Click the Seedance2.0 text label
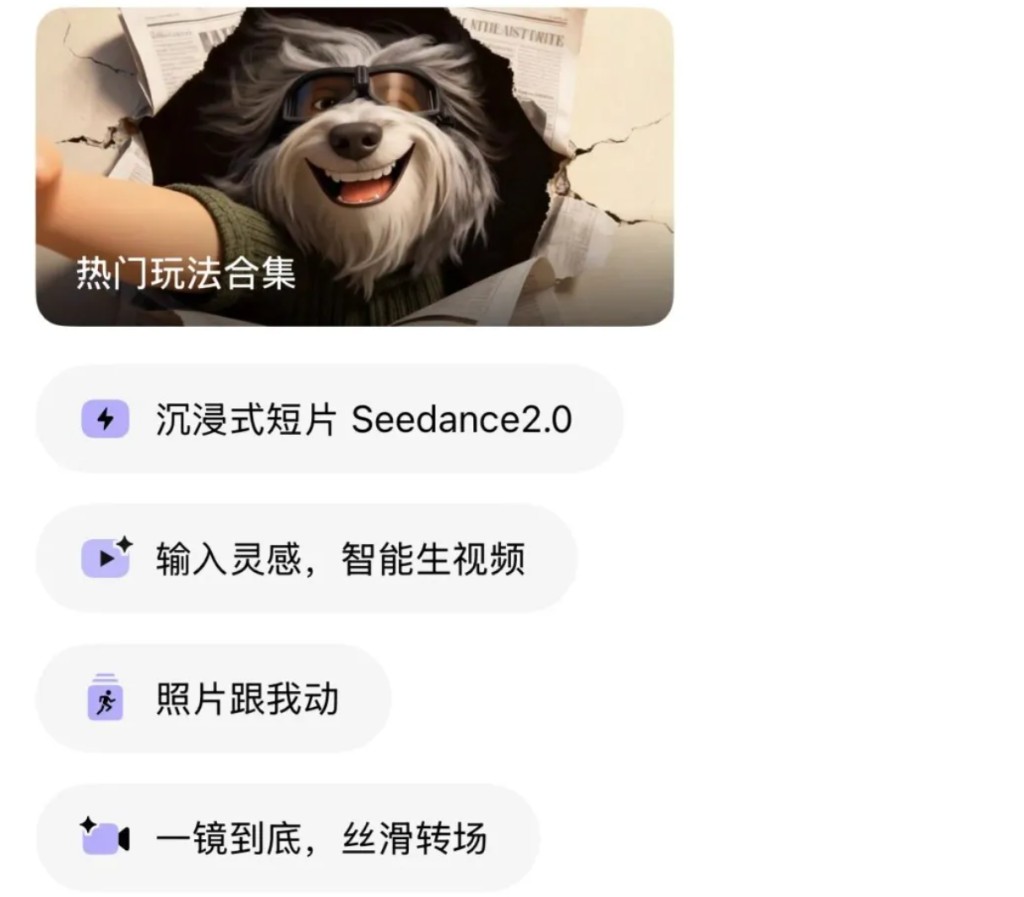 (x=462, y=419)
